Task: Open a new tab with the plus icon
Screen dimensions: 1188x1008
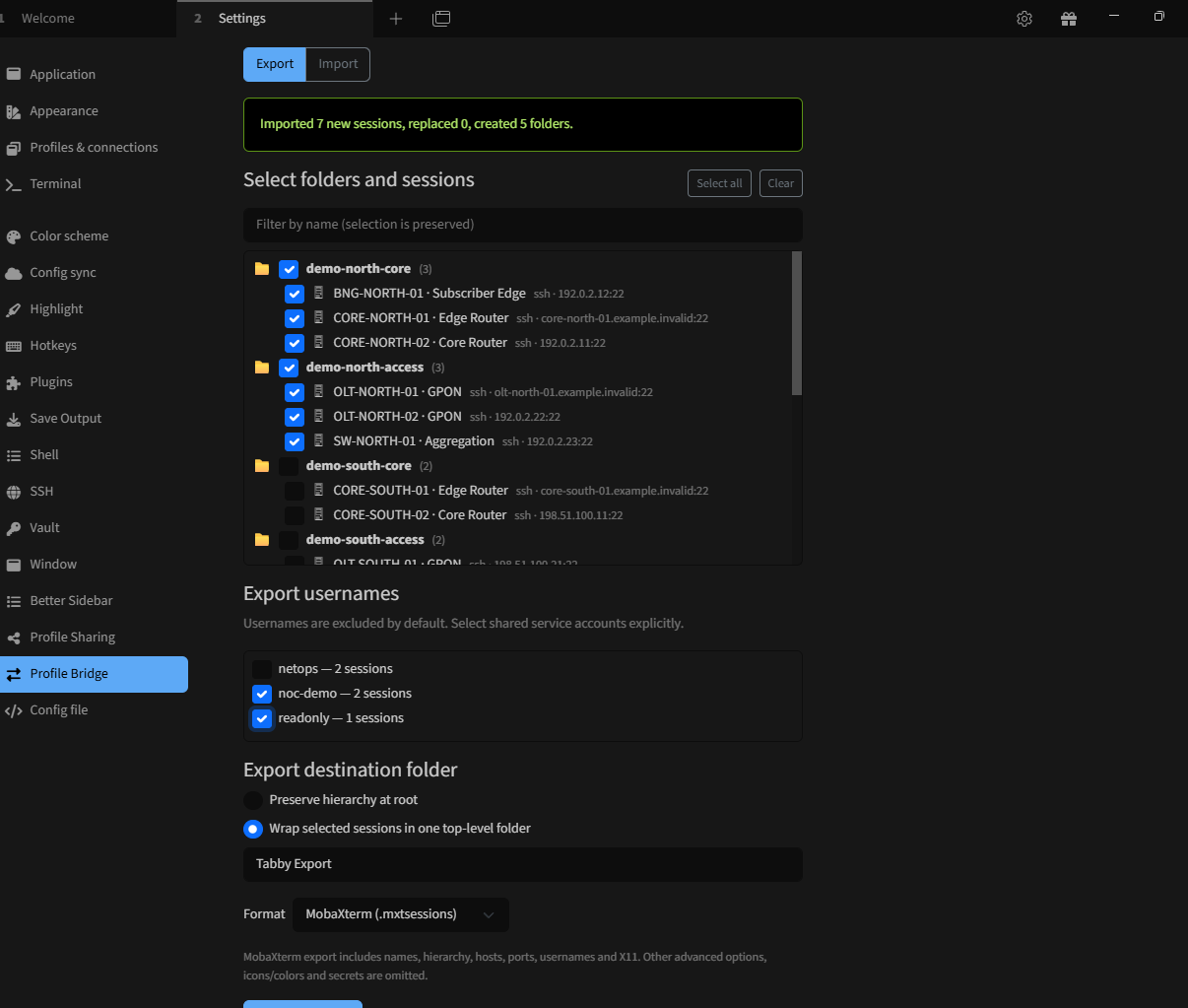Action: pyautogui.click(x=396, y=19)
